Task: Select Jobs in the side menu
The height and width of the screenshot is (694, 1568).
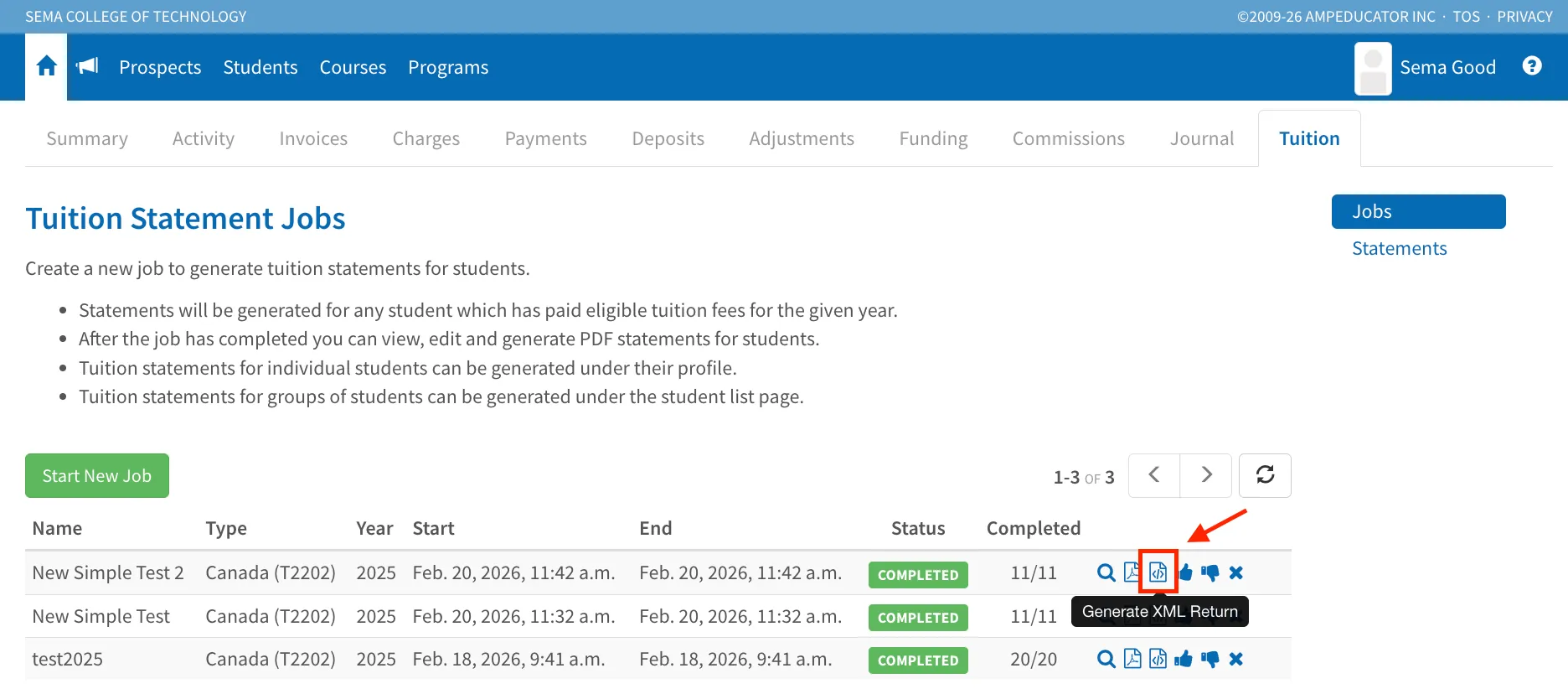Action: (x=1419, y=211)
